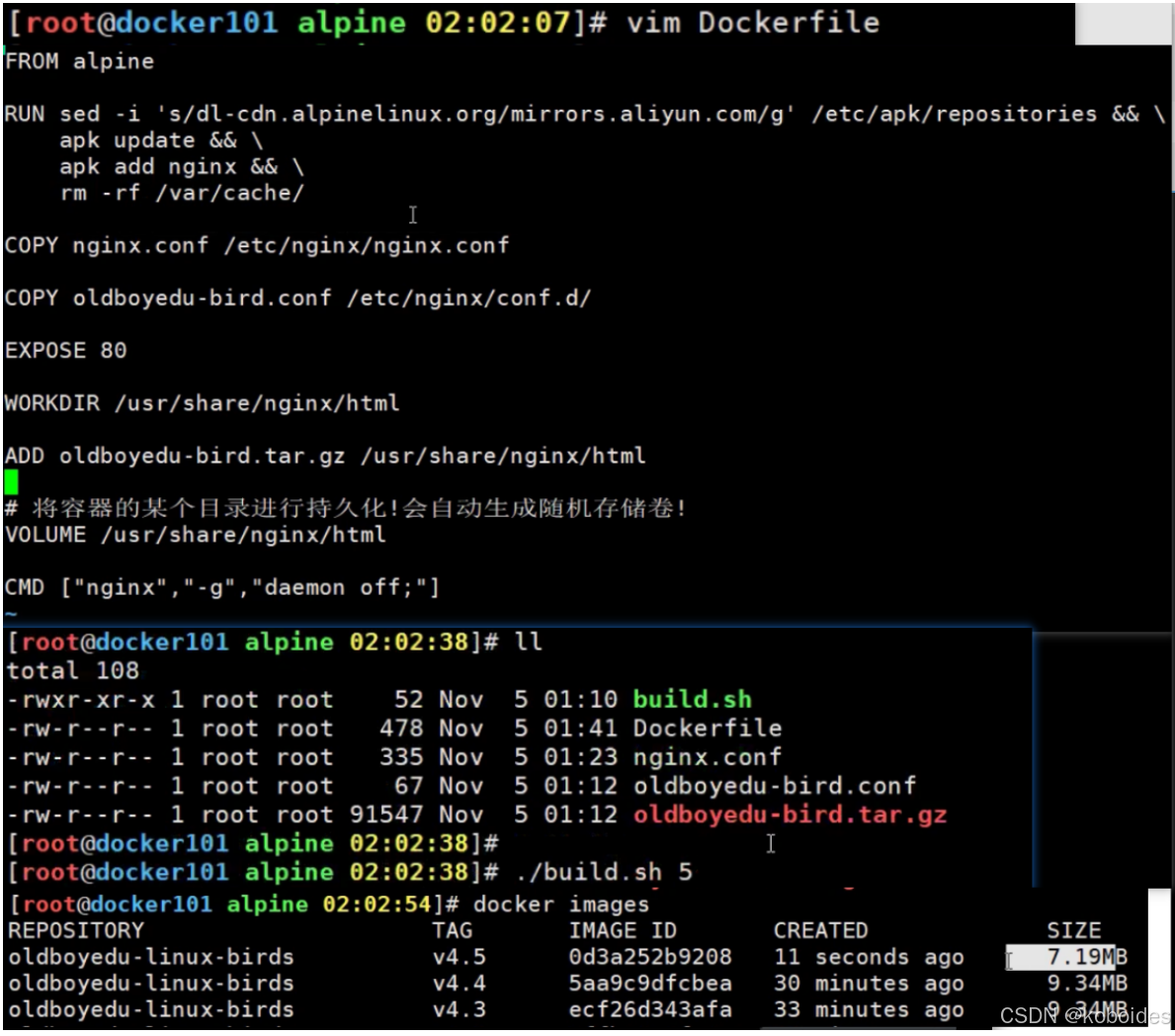
Task: Click the '-rwxr-xr-x' permissions of build.sh
Action: click(81, 699)
